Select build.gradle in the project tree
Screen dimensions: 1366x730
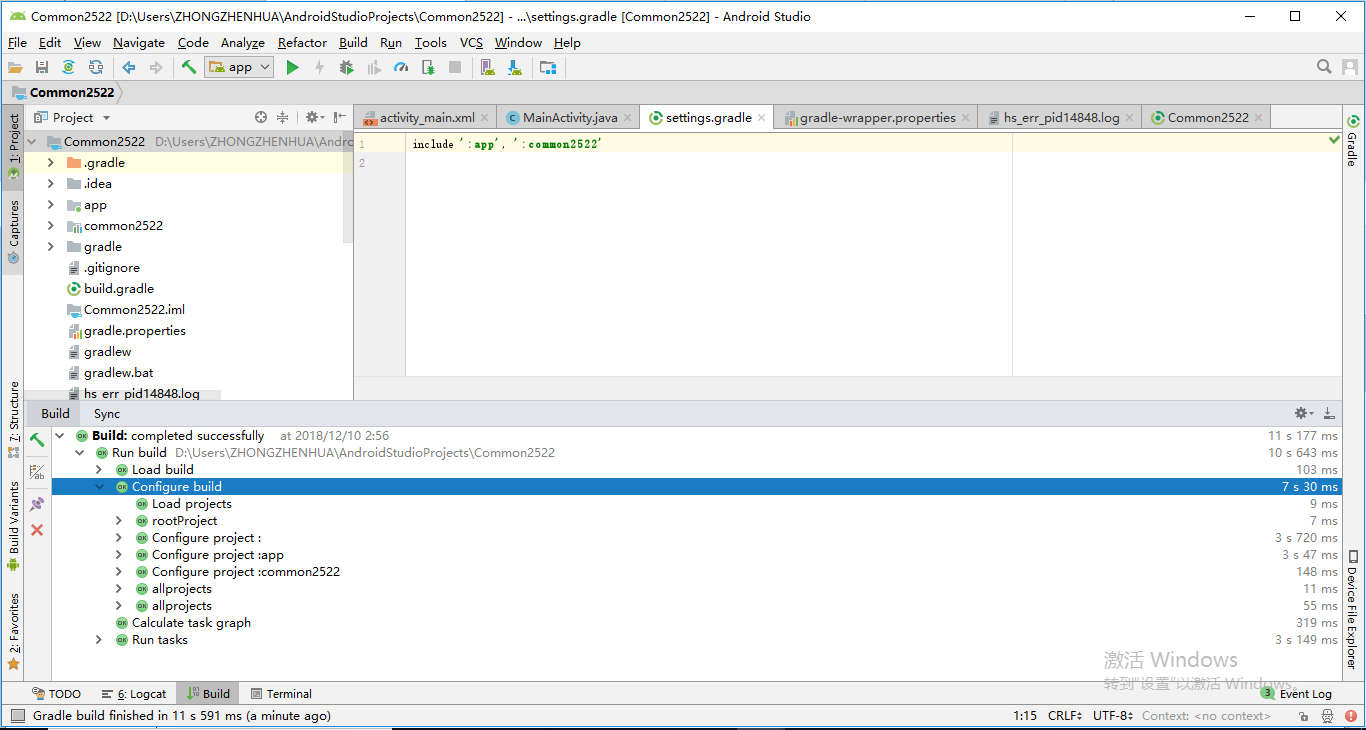pos(118,288)
